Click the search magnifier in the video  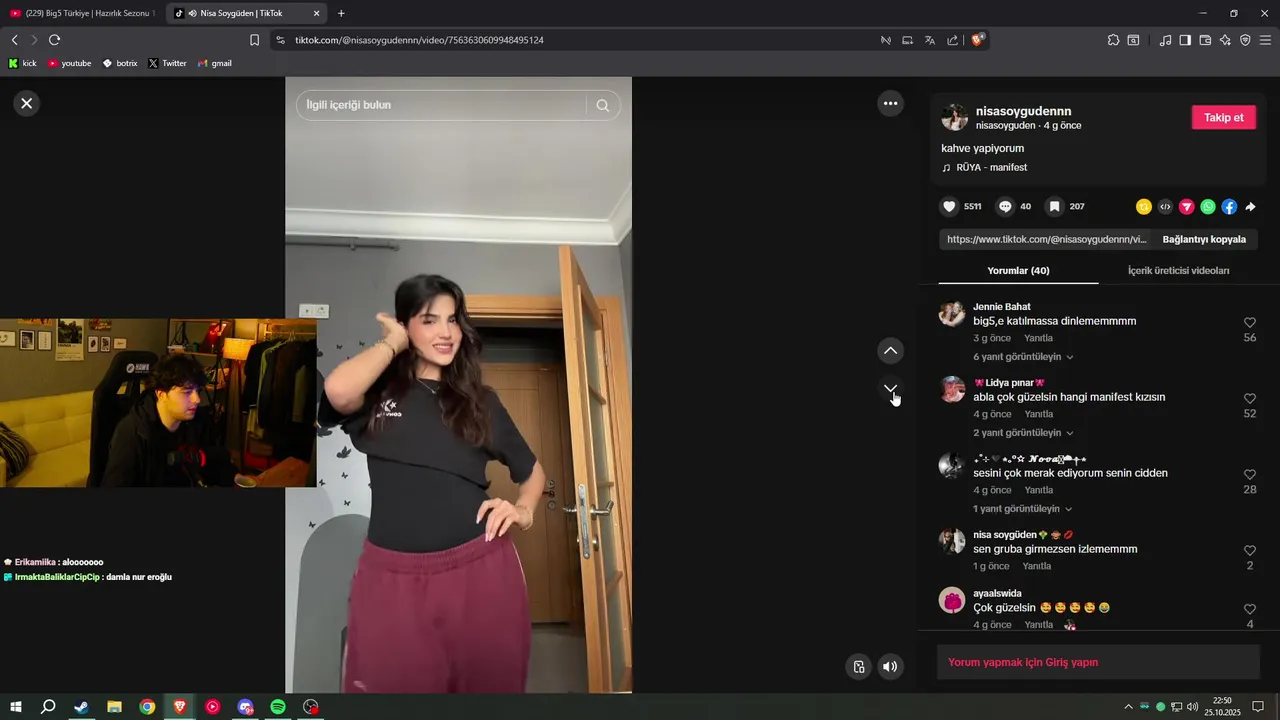602,105
